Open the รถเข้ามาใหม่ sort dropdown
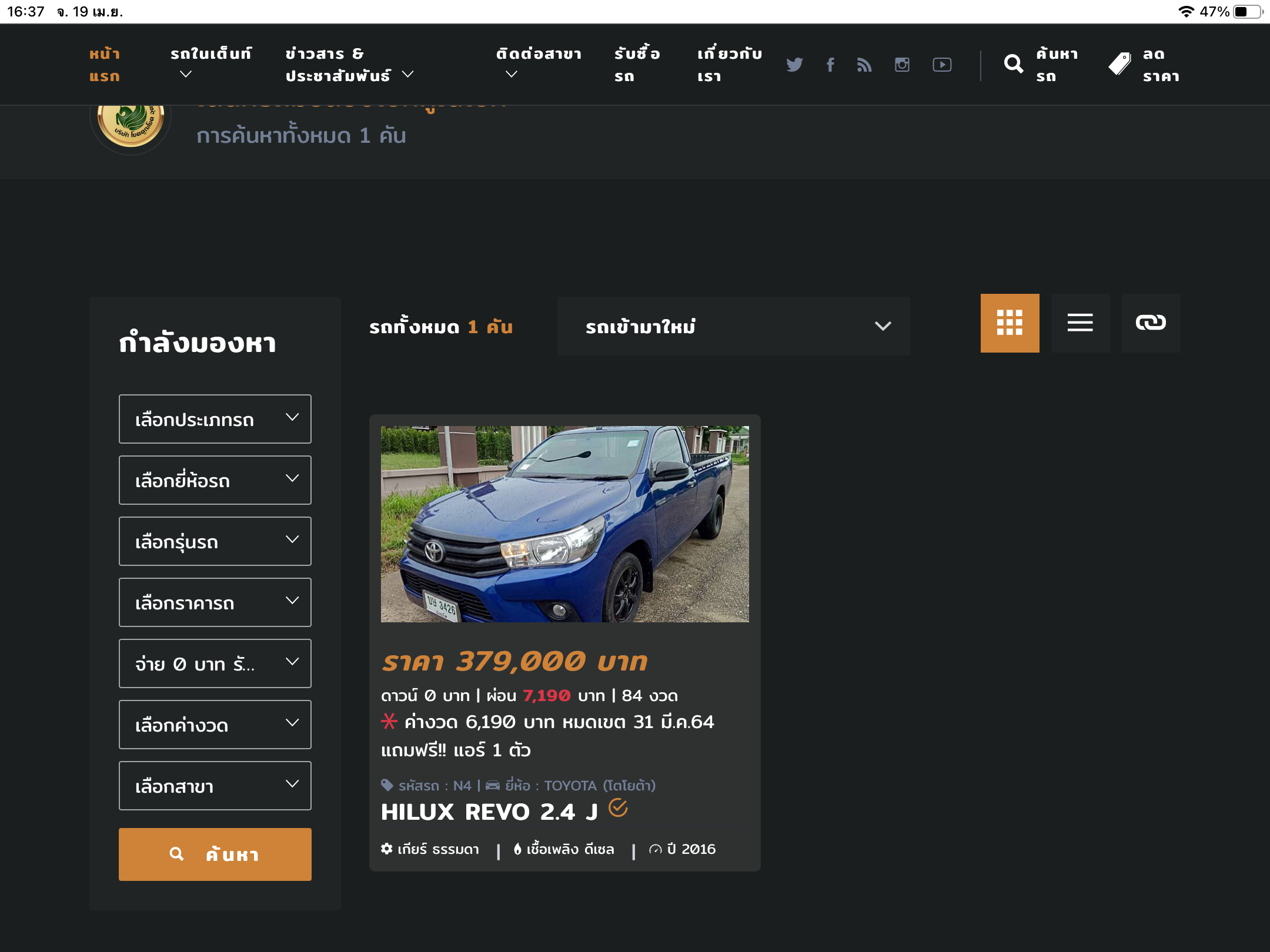Image resolution: width=1270 pixels, height=952 pixels. pyautogui.click(x=733, y=326)
